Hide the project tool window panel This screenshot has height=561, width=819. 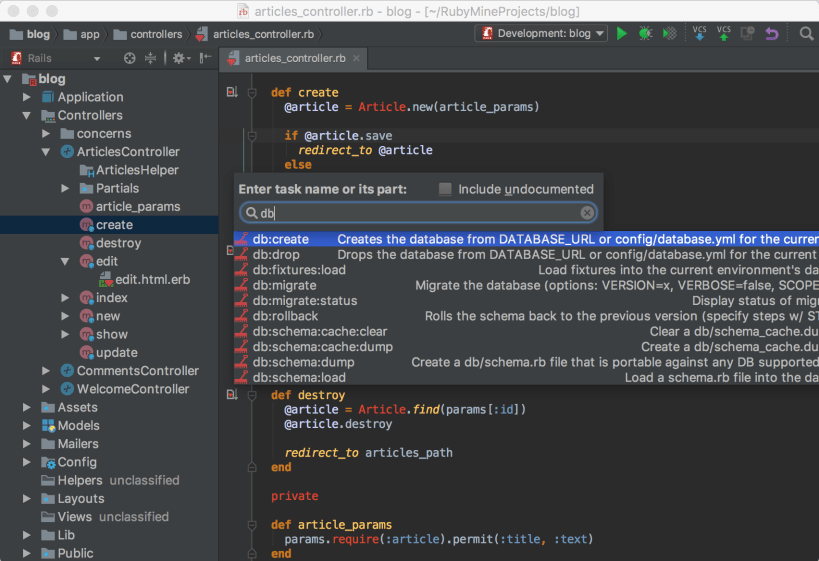click(206, 58)
